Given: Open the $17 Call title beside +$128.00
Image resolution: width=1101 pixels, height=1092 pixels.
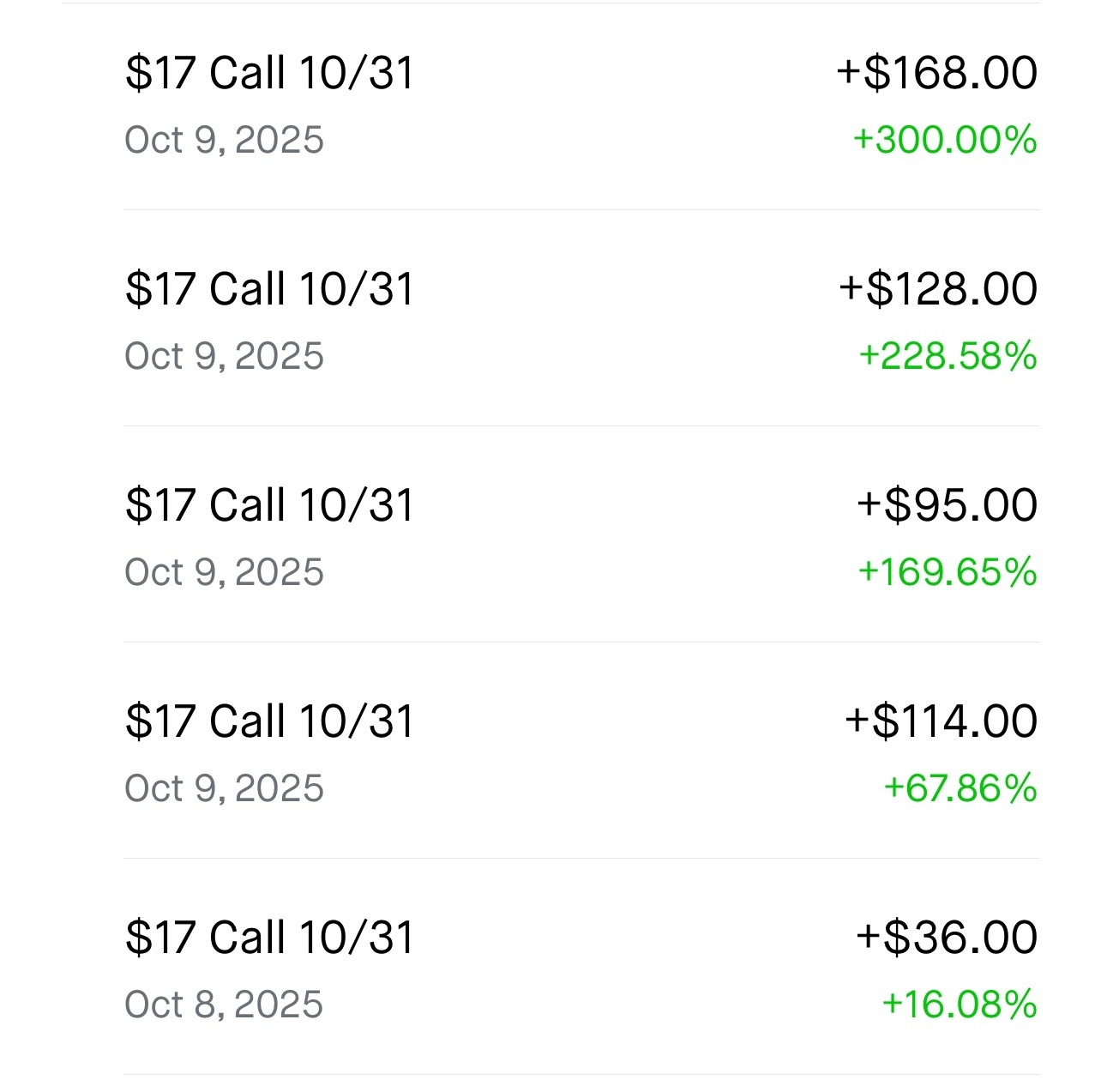Looking at the screenshot, I should 269,289.
